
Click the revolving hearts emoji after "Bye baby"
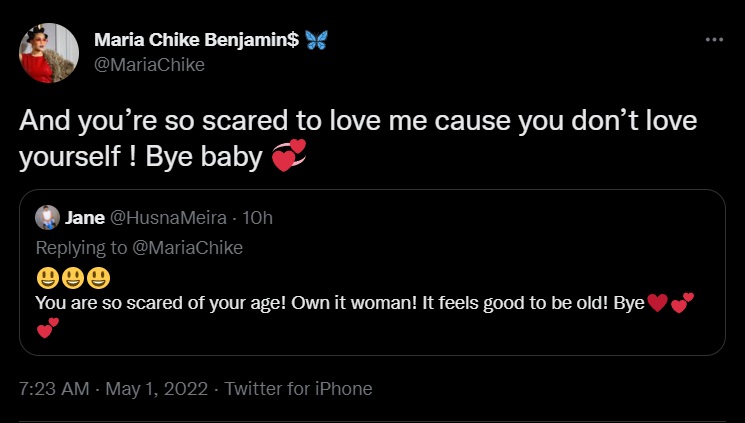tap(290, 160)
